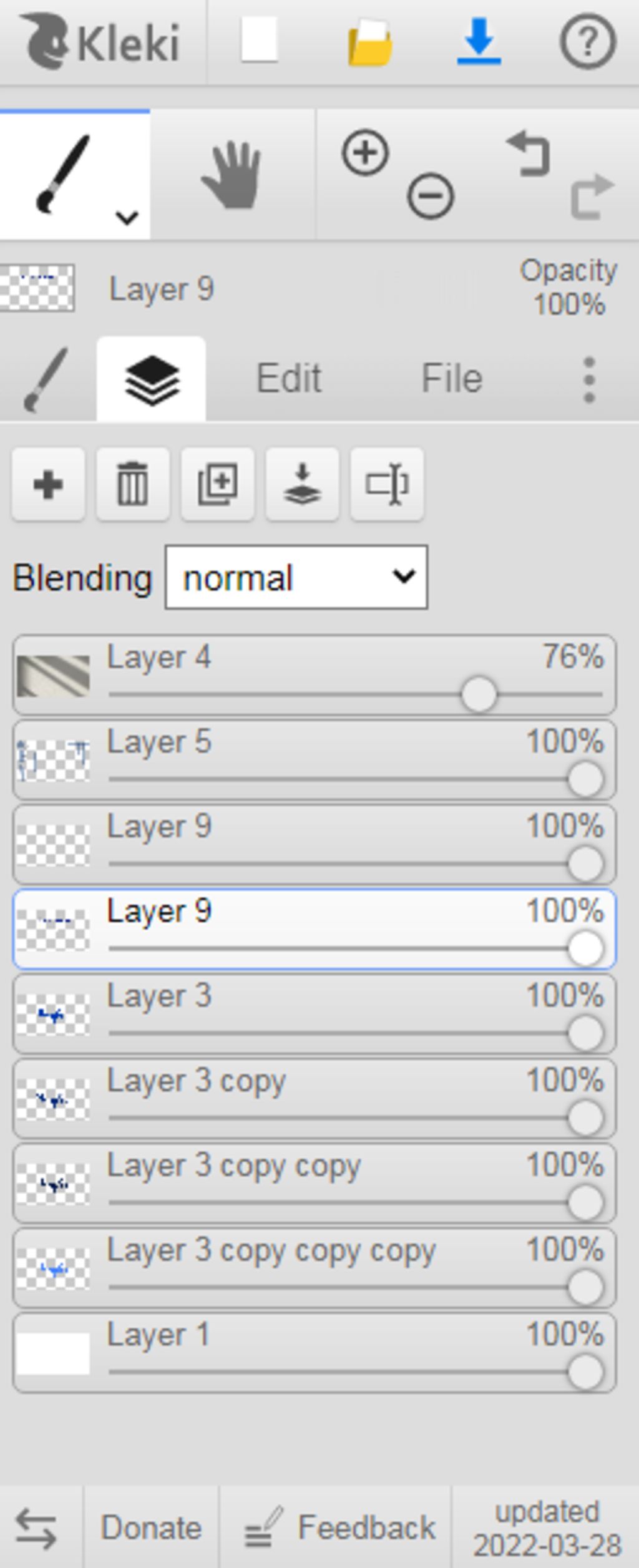The image size is (639, 1568).
Task: Open the three-dot more options menu
Action: pos(588,379)
